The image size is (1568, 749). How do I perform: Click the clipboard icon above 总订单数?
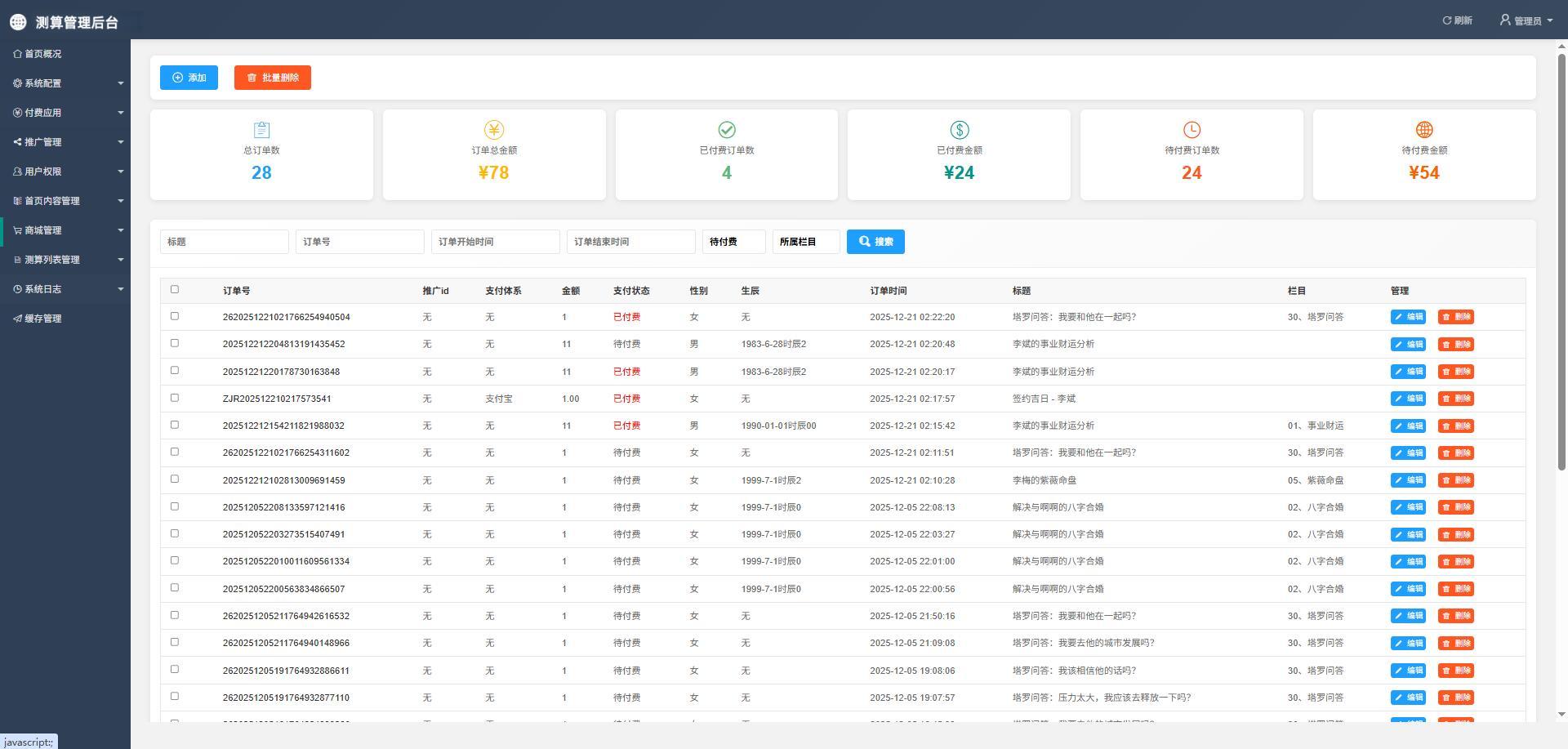pos(261,130)
